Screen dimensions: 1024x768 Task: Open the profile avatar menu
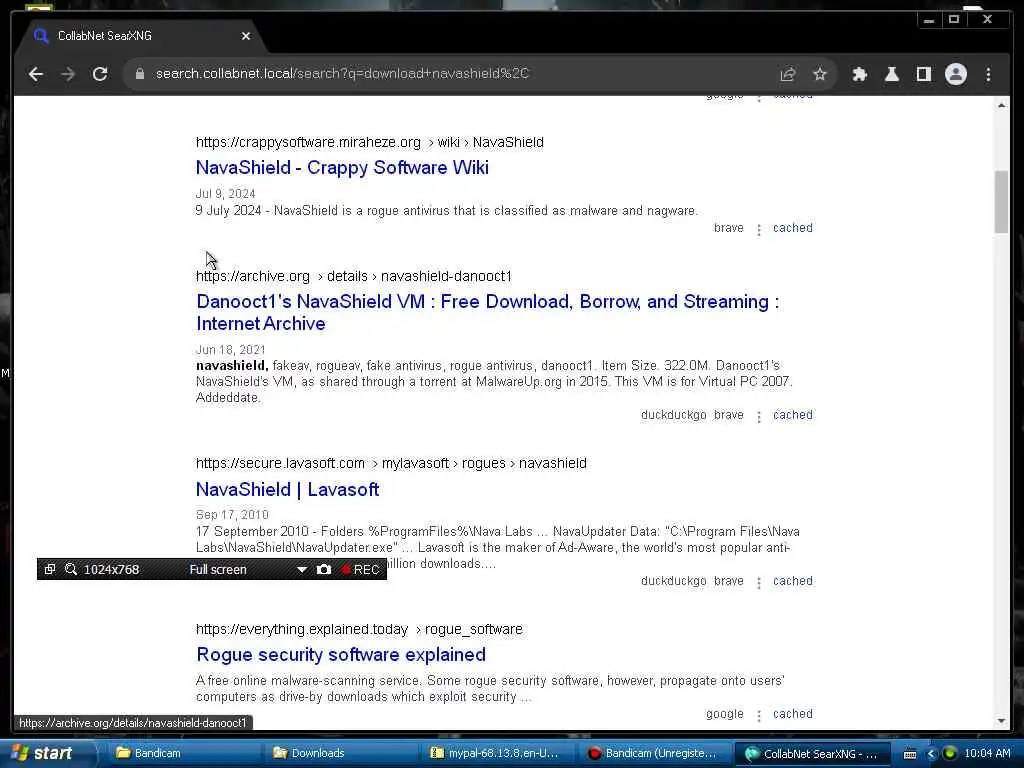pos(955,74)
